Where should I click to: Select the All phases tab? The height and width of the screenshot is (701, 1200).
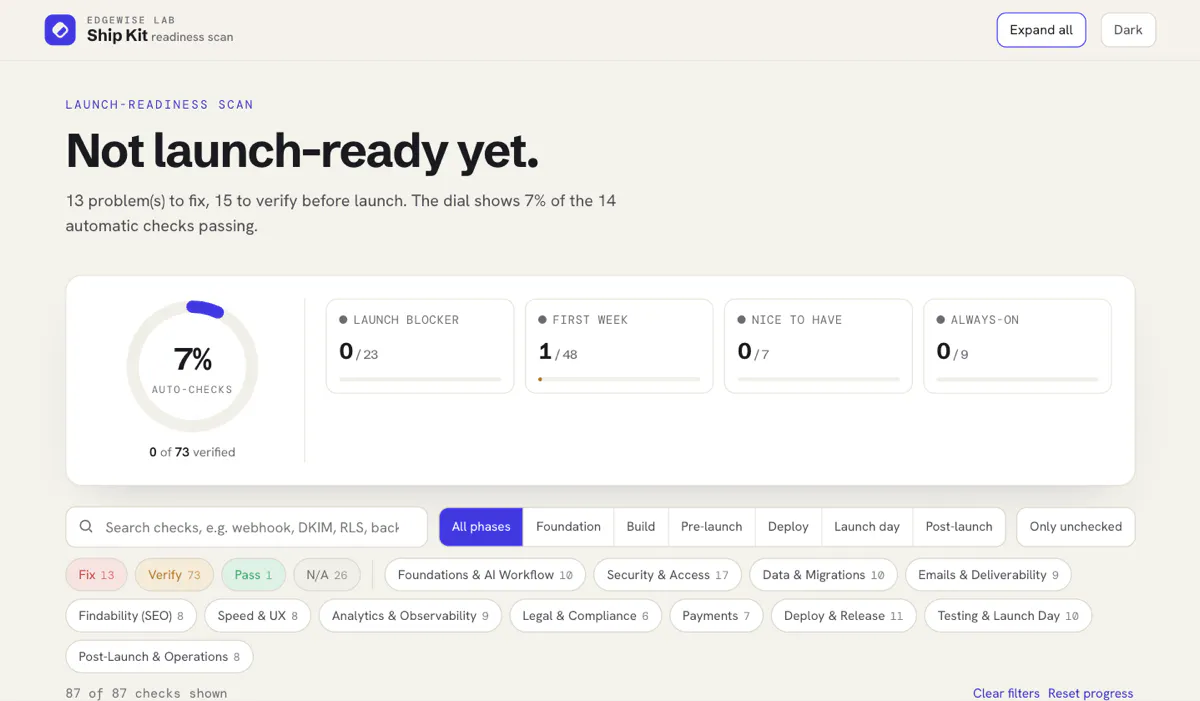[x=481, y=527]
